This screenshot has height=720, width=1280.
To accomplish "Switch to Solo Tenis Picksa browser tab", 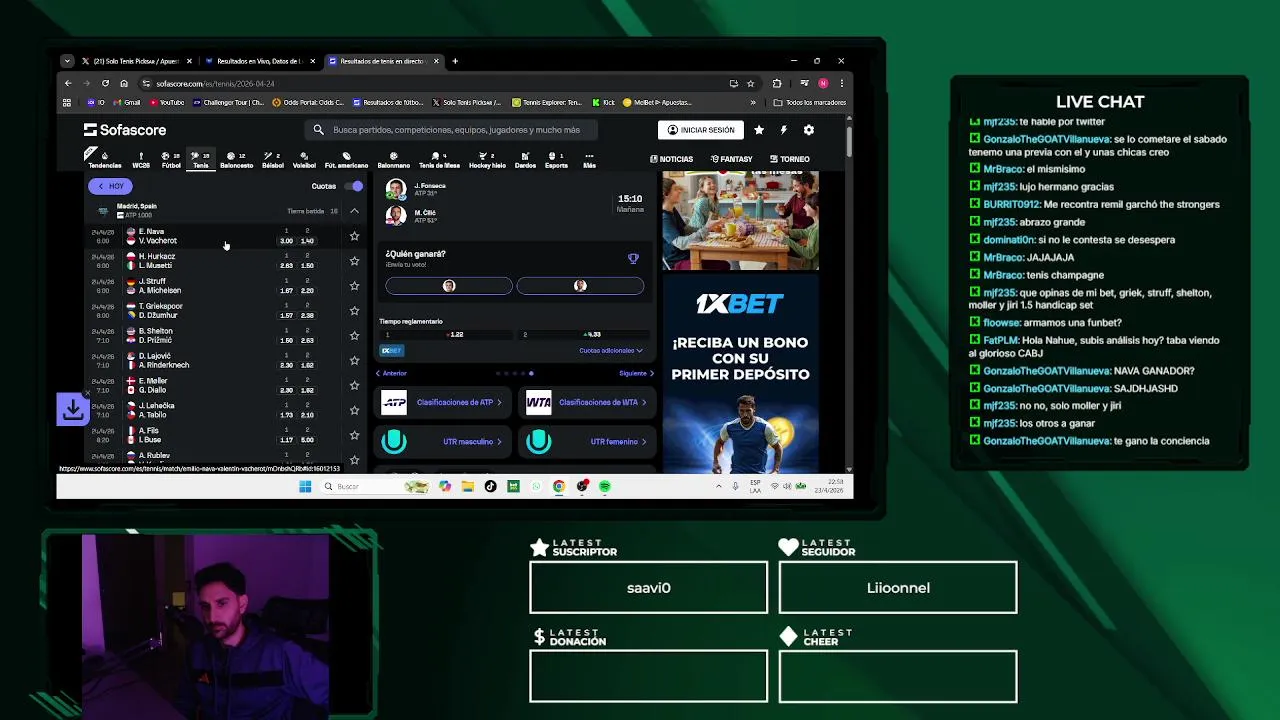I will (x=135, y=61).
